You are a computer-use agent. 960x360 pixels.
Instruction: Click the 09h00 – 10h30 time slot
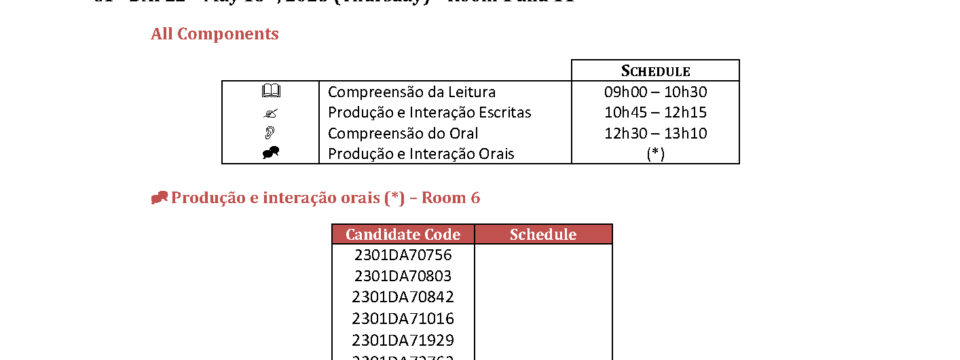(x=655, y=92)
